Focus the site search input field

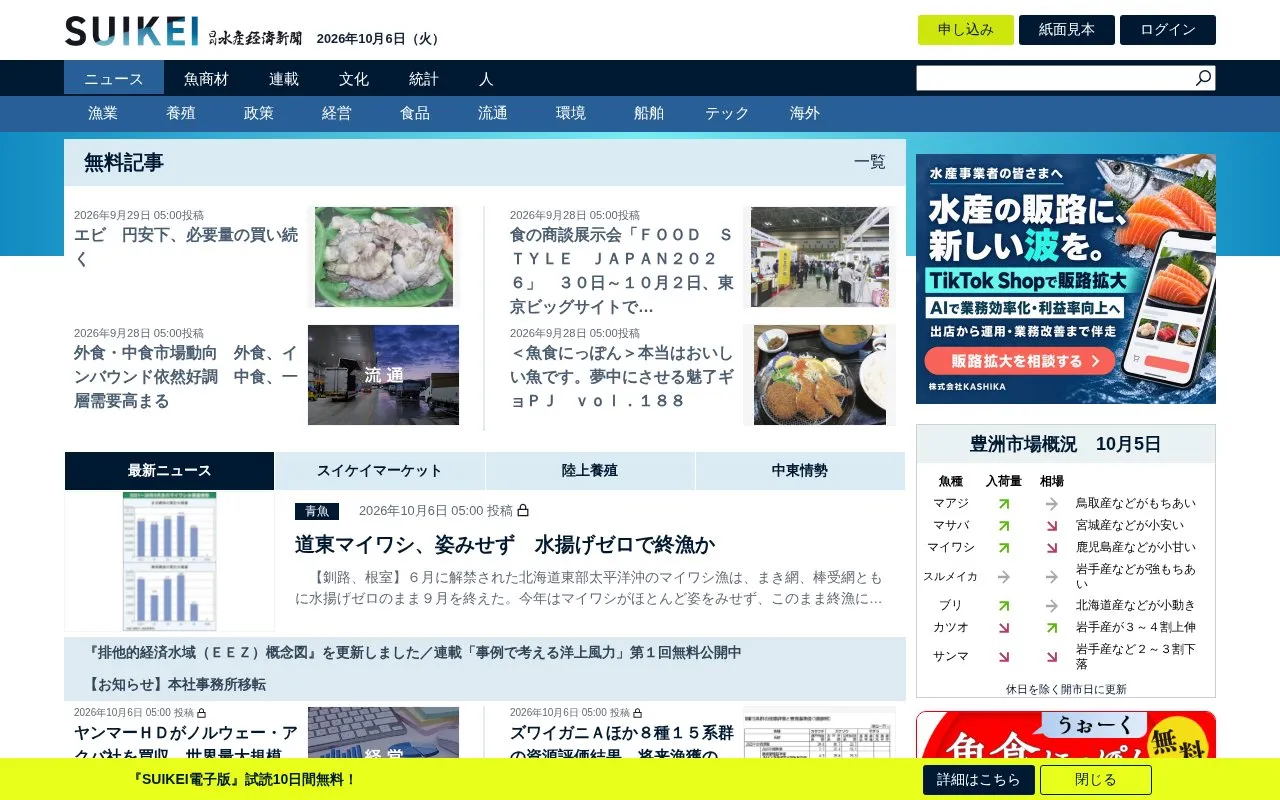(1055, 78)
